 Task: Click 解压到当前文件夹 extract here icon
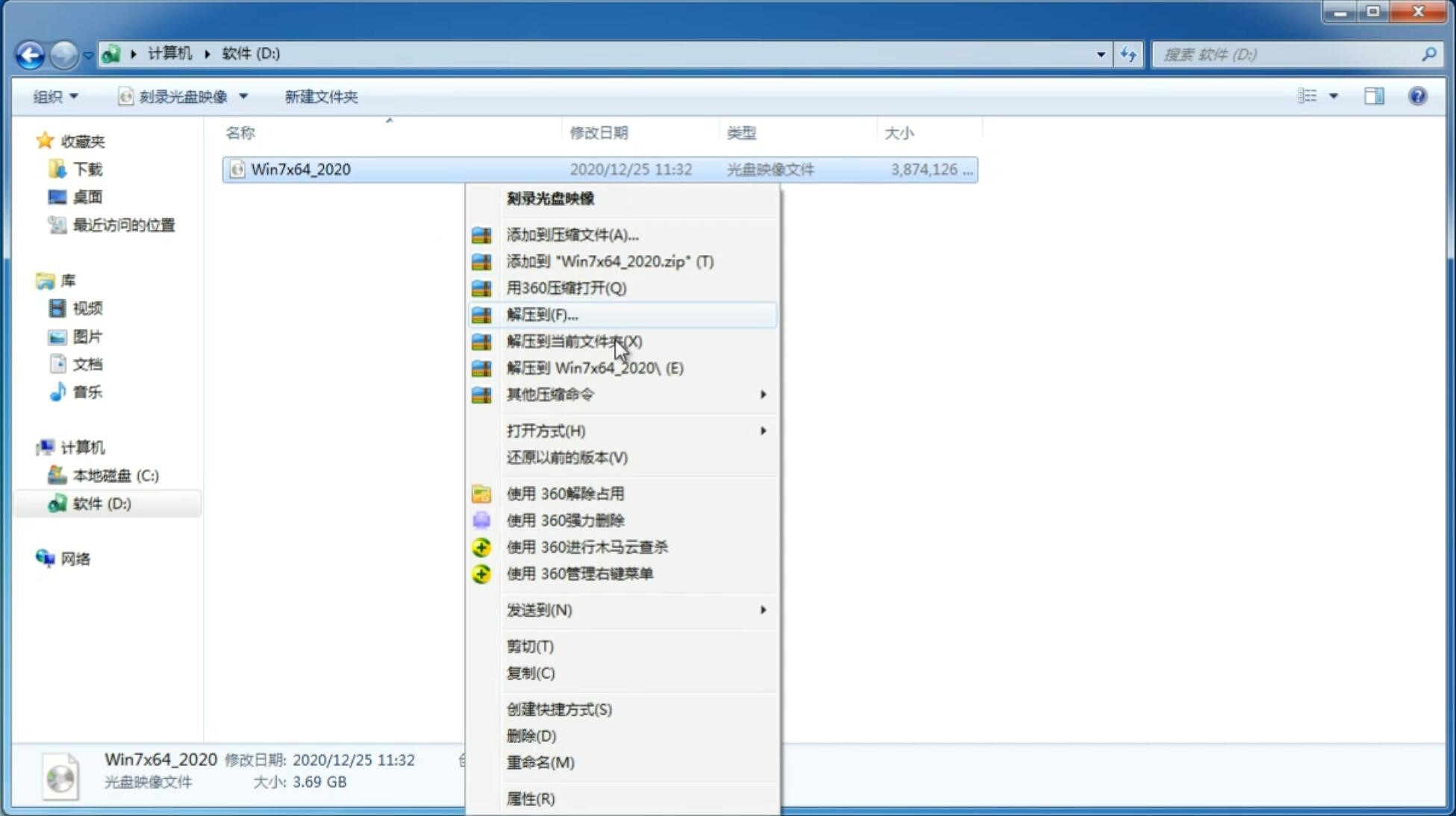pos(574,341)
